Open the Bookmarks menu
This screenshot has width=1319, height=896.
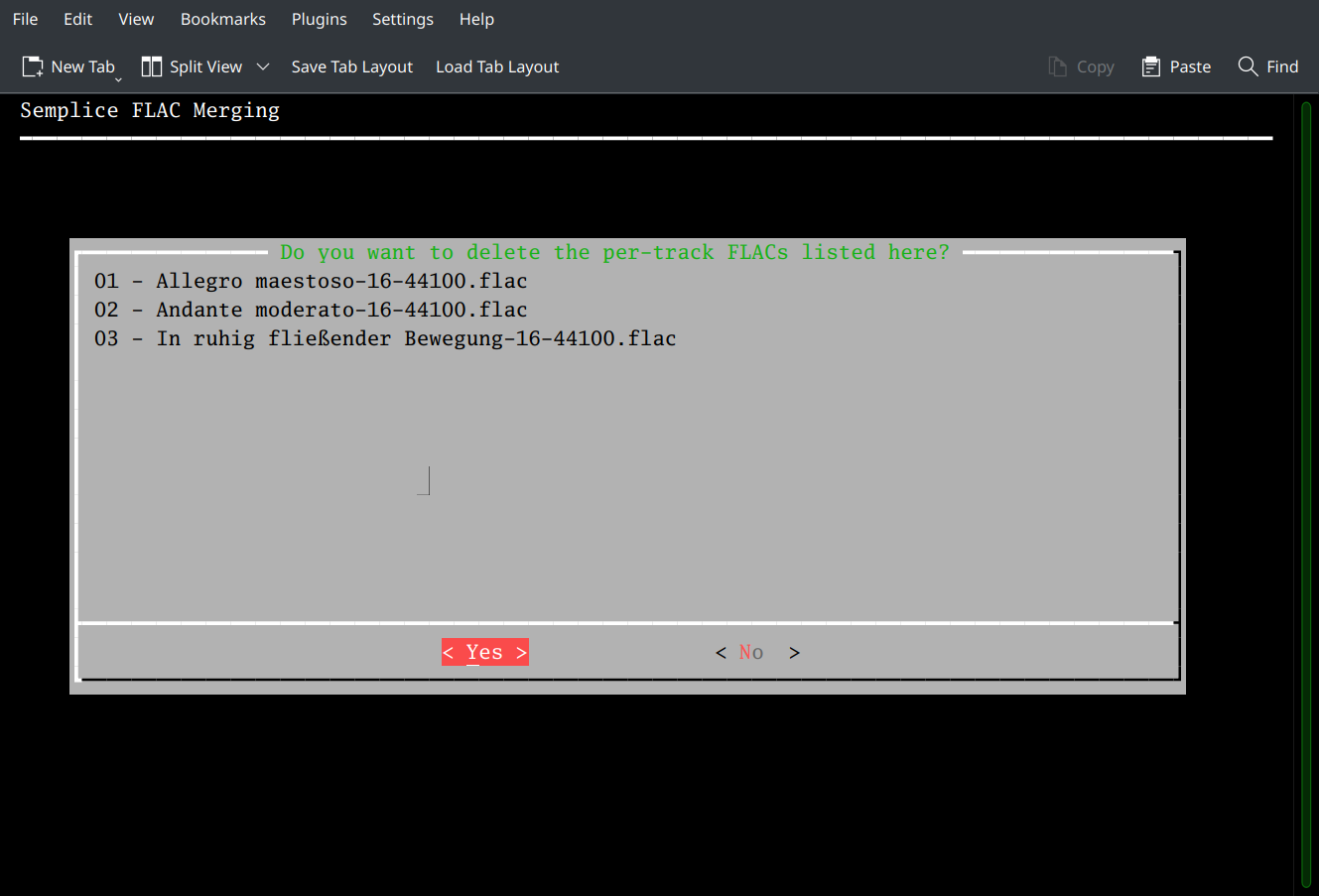coord(222,19)
